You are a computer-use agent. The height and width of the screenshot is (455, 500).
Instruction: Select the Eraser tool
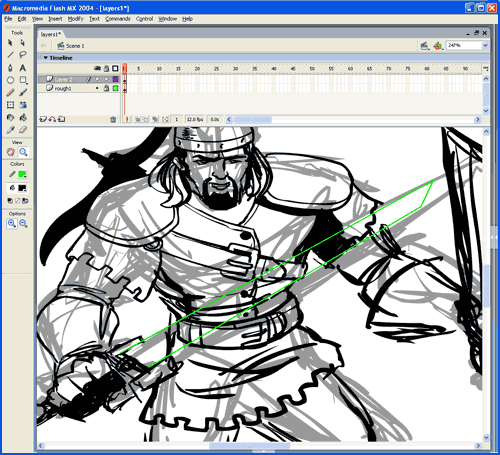tap(23, 130)
